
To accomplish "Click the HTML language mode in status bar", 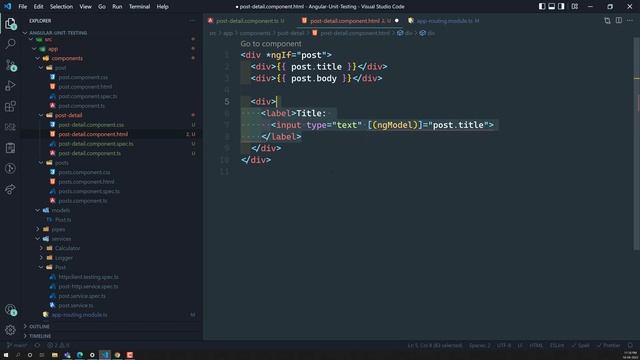I will (x=536, y=345).
